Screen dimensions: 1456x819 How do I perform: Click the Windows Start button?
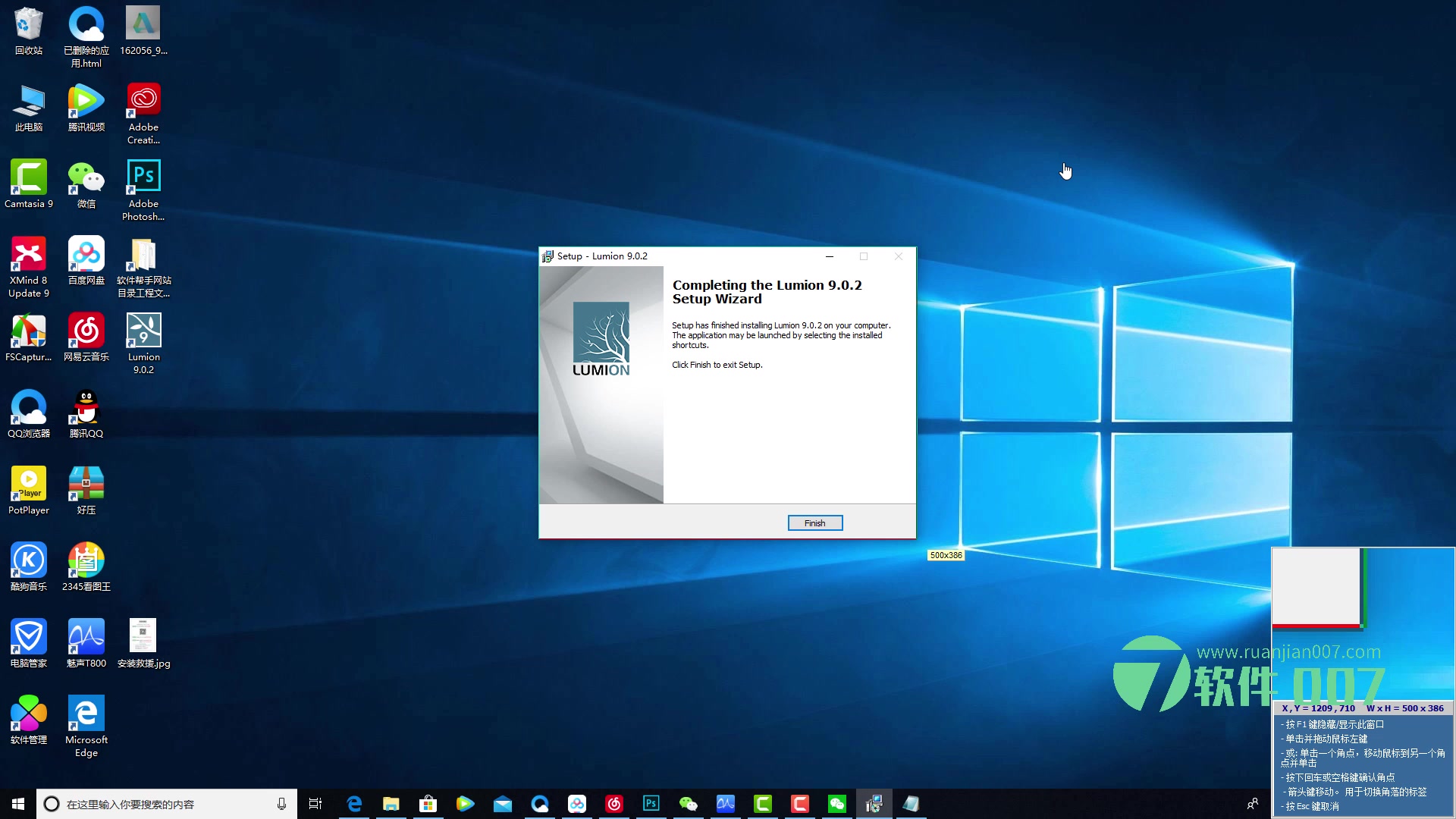click(x=18, y=804)
